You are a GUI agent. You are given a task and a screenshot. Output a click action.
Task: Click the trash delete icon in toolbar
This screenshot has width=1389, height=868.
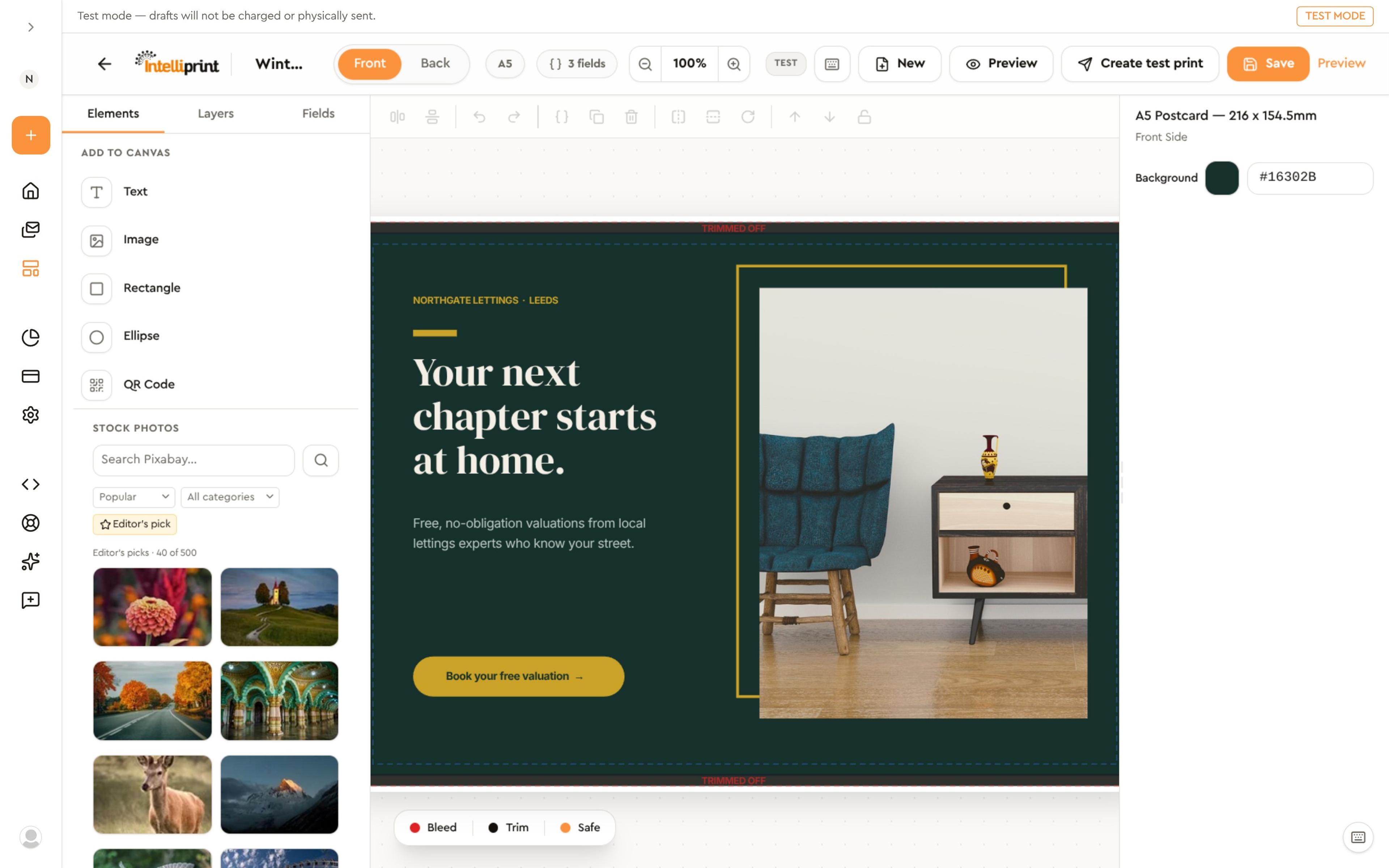(631, 117)
